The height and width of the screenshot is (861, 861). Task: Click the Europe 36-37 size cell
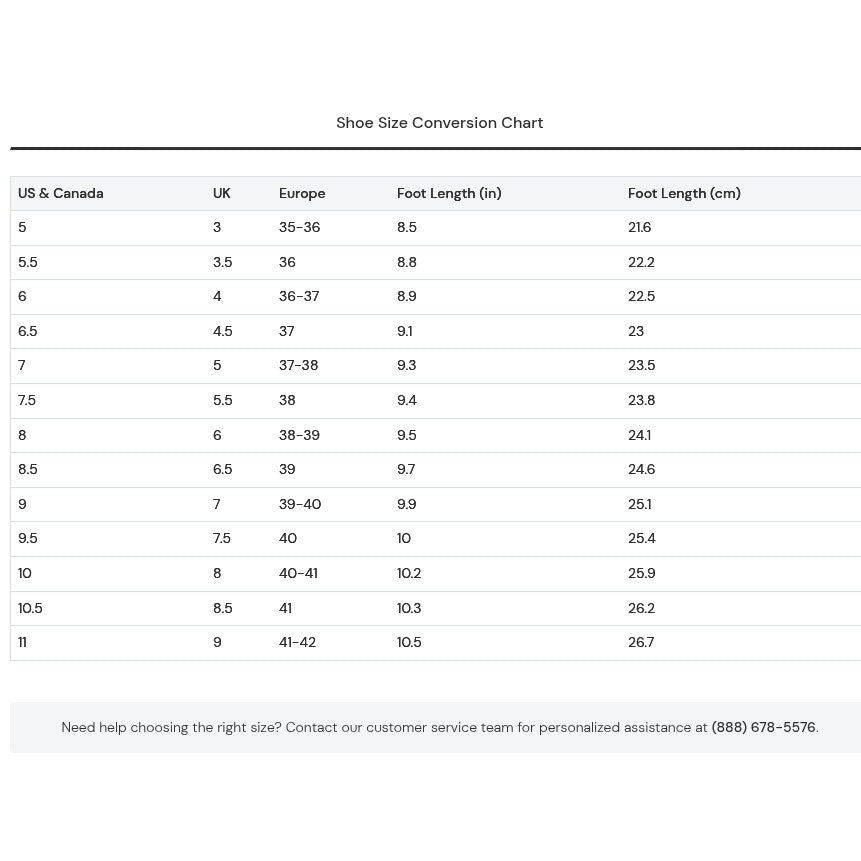click(299, 297)
